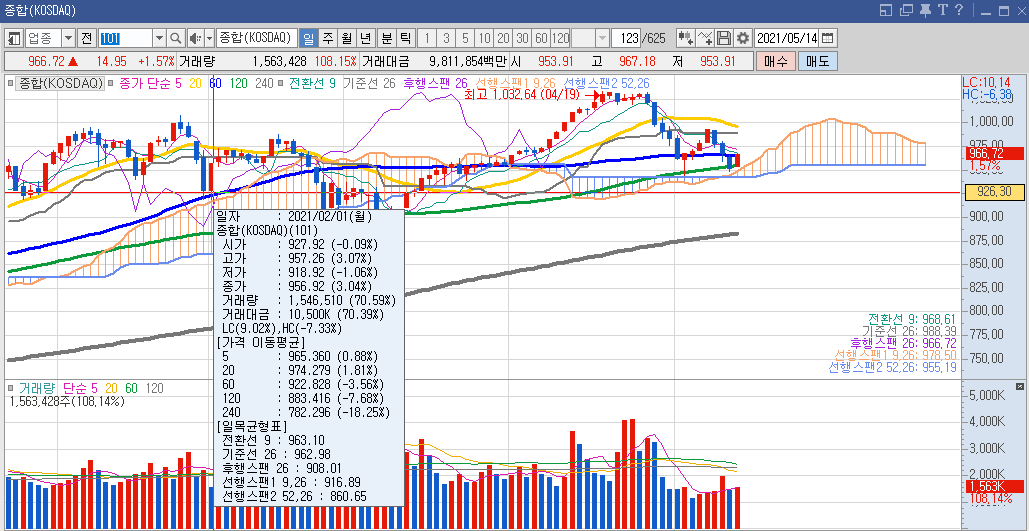Click the 전 button
Screen dimensions: 1029x531
click(87, 38)
